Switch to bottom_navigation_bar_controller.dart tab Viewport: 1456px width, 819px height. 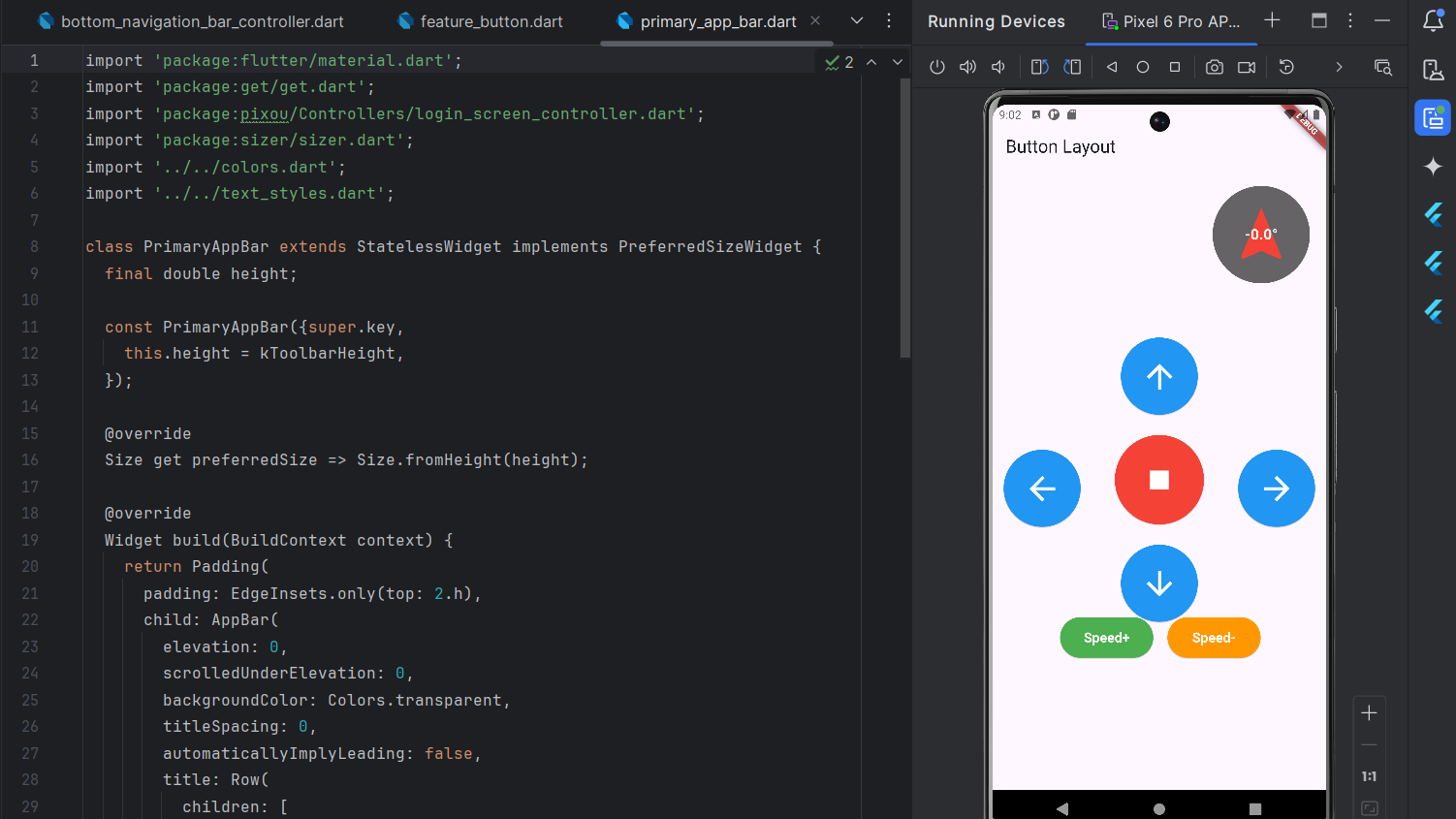pos(190,21)
